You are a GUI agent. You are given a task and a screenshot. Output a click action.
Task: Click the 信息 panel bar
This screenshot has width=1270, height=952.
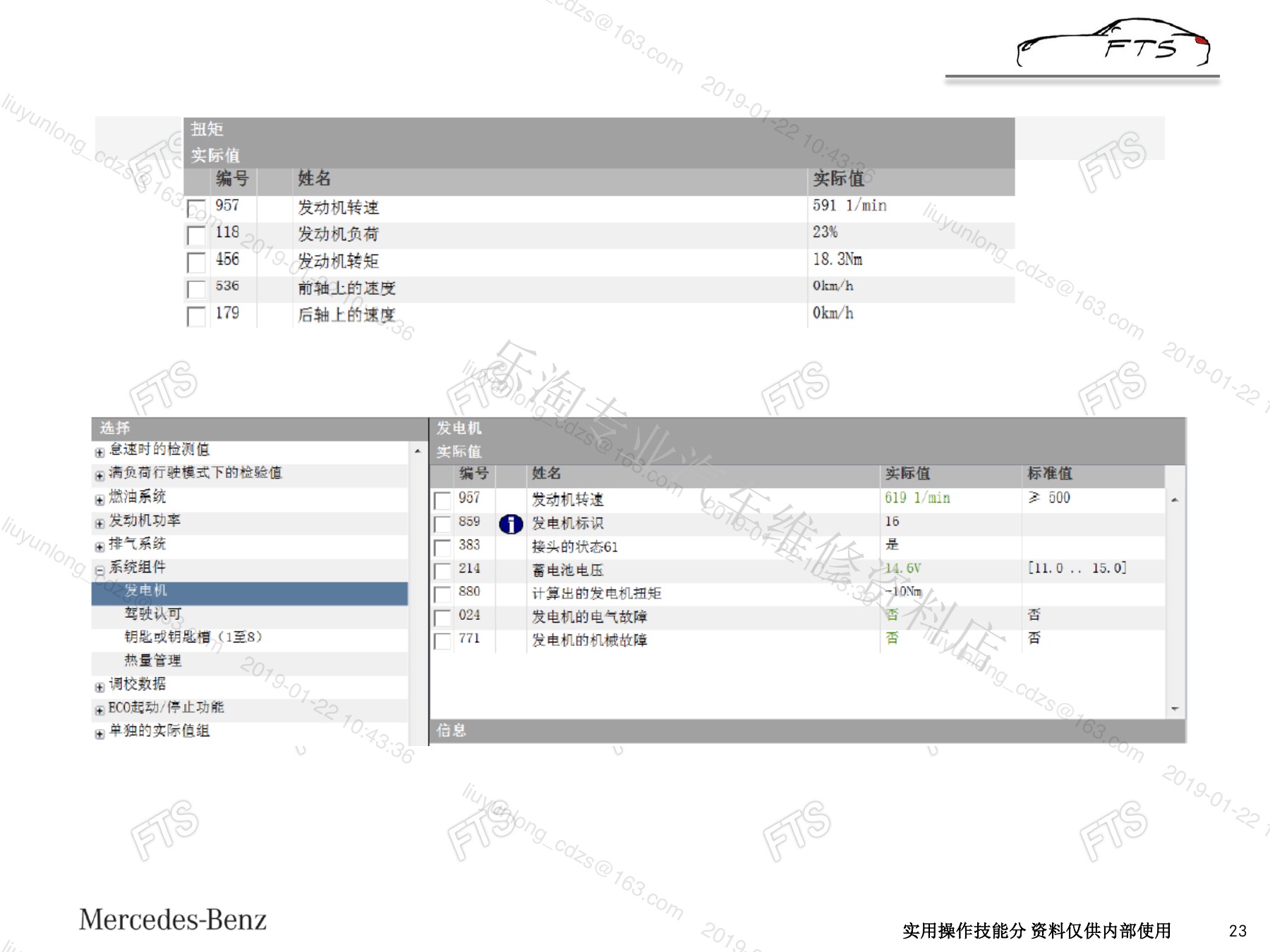pyautogui.click(x=807, y=731)
